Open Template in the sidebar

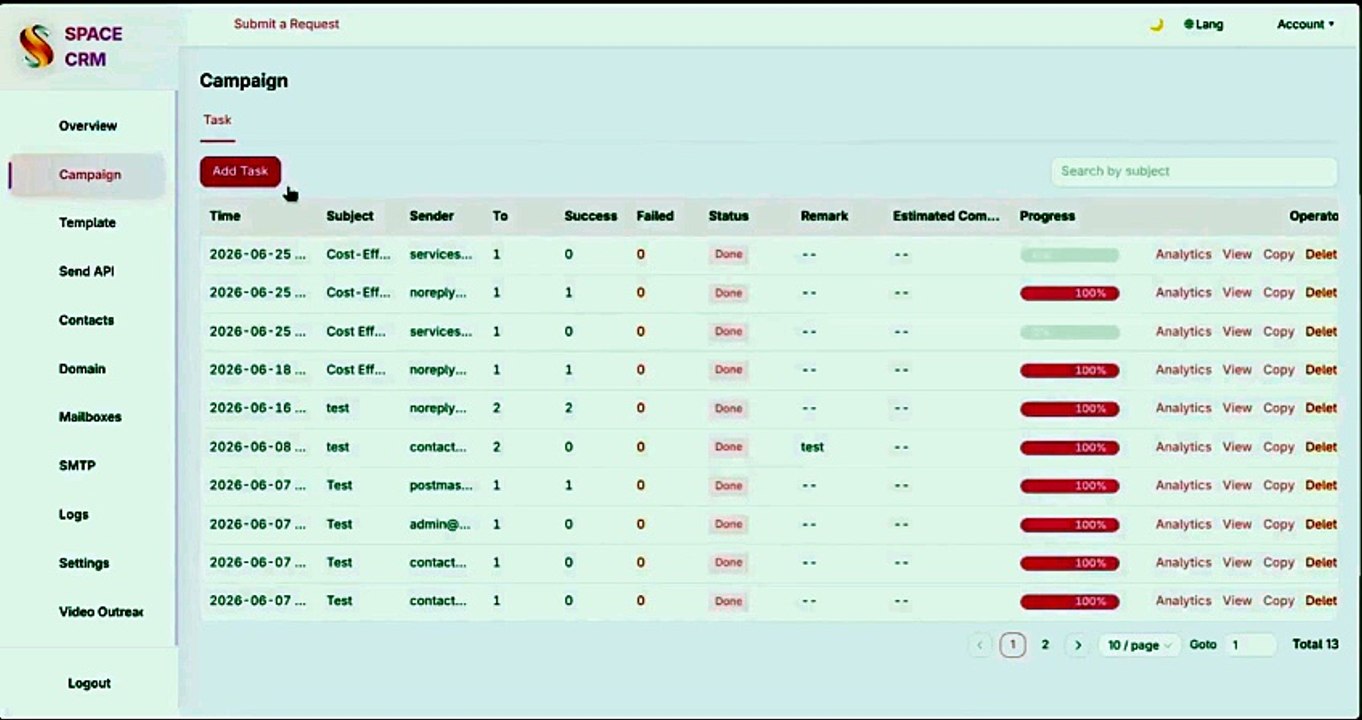click(x=87, y=223)
